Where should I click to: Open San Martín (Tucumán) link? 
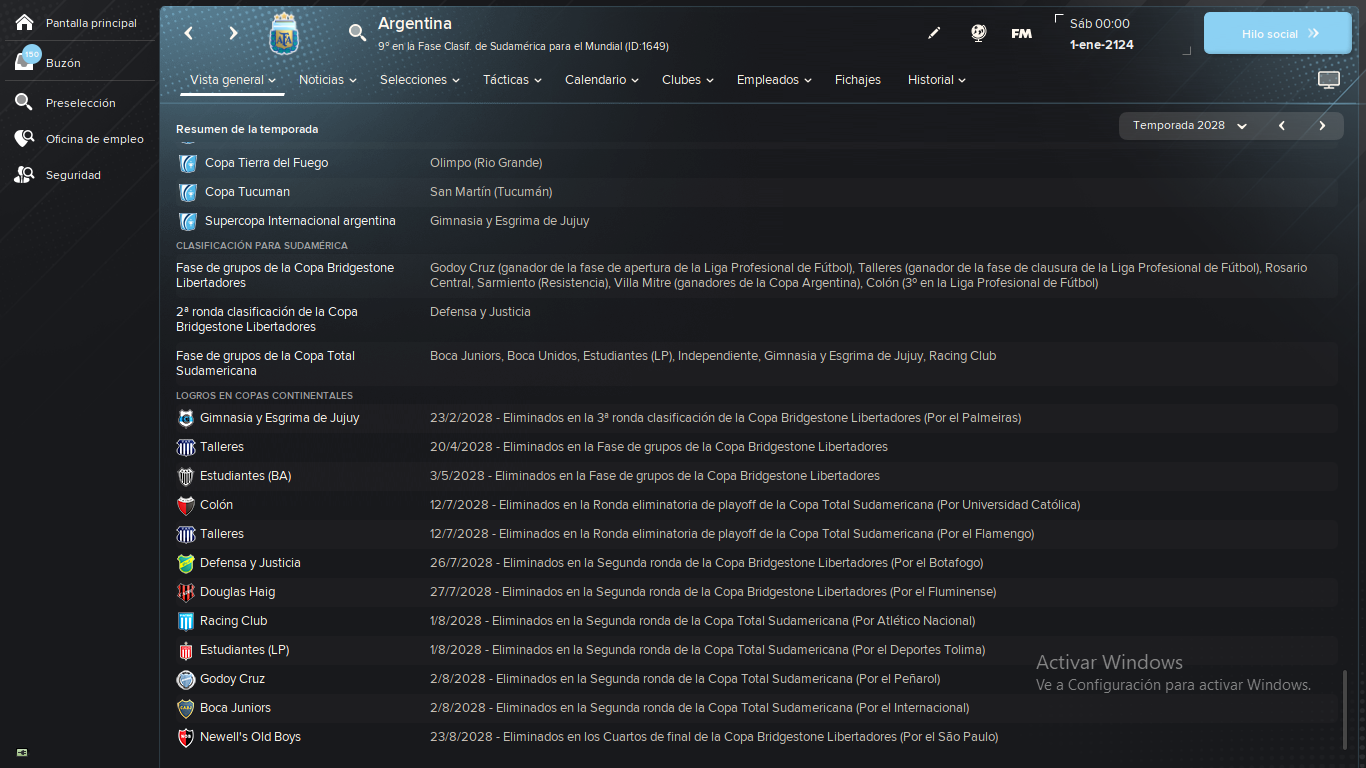pos(491,192)
